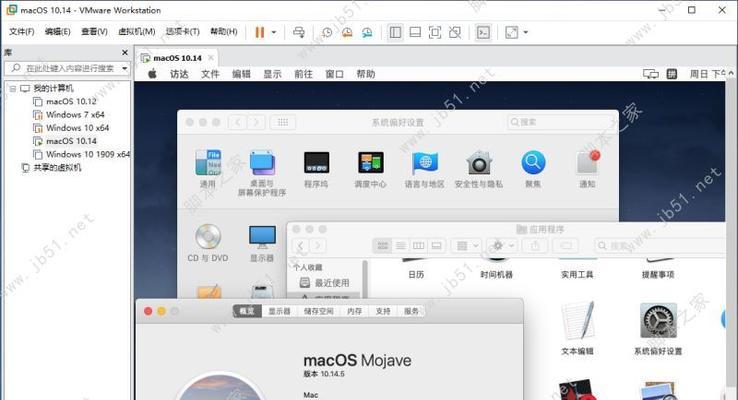
Task: Switch Finder to icon view
Action: 383,246
